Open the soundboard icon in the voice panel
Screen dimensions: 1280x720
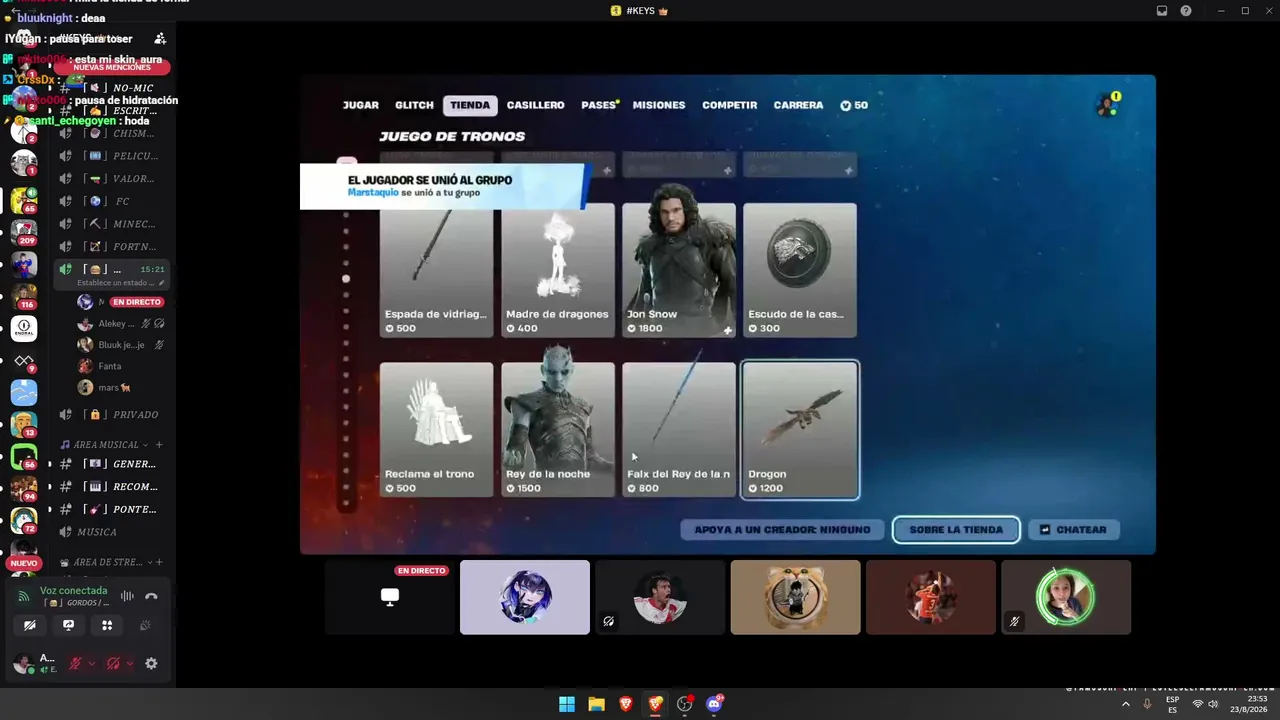pyautogui.click(x=145, y=625)
